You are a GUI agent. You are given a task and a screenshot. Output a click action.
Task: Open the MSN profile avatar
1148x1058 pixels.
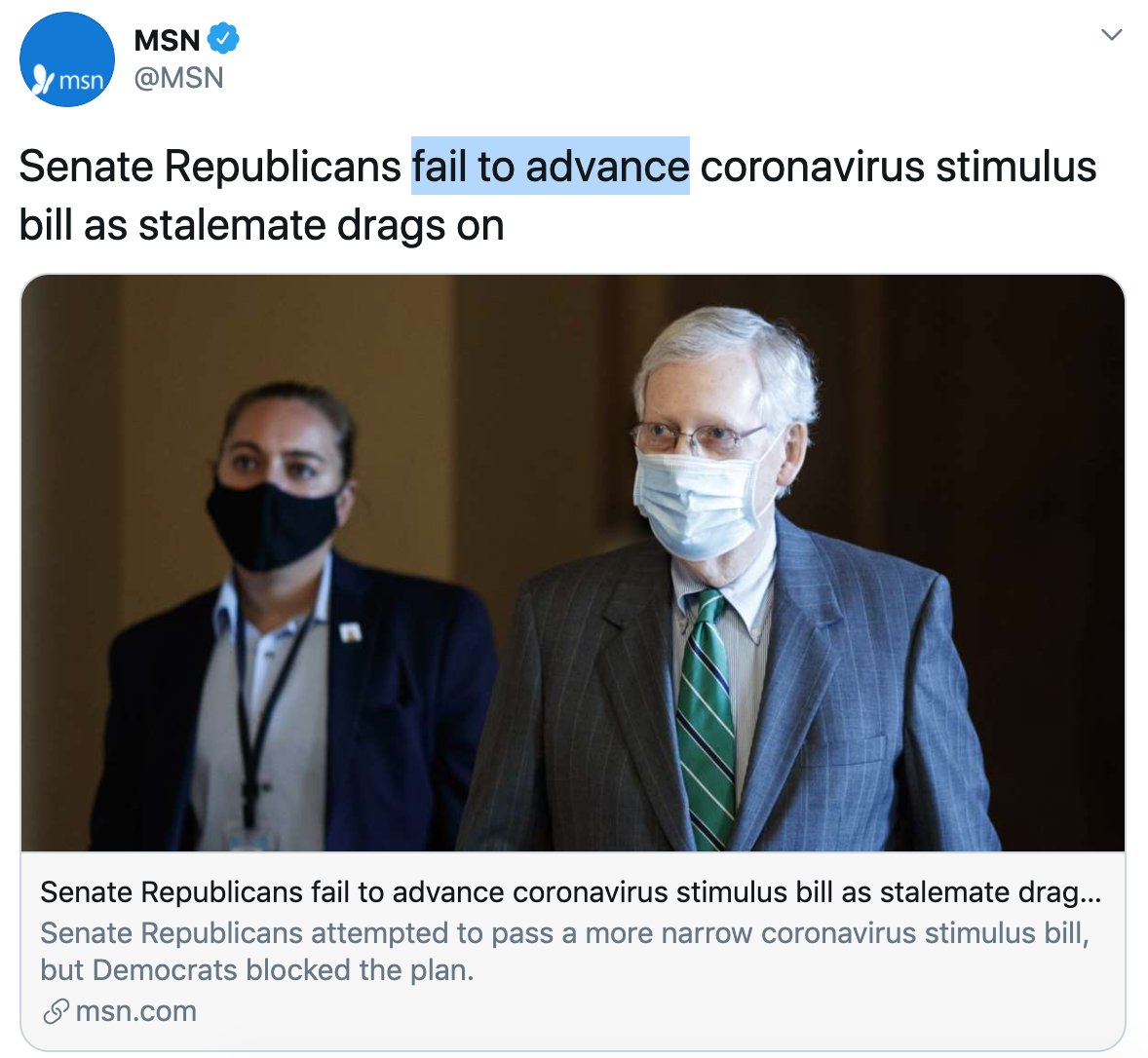tap(66, 59)
